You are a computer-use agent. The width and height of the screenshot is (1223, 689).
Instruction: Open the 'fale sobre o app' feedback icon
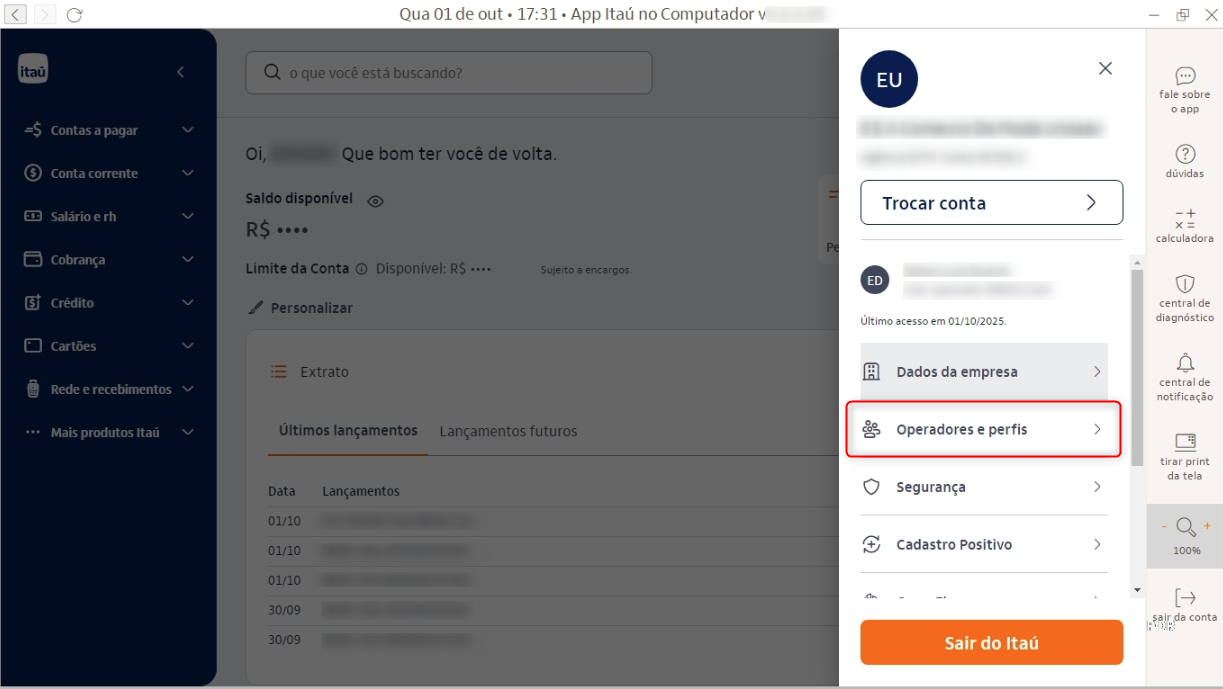1185,77
